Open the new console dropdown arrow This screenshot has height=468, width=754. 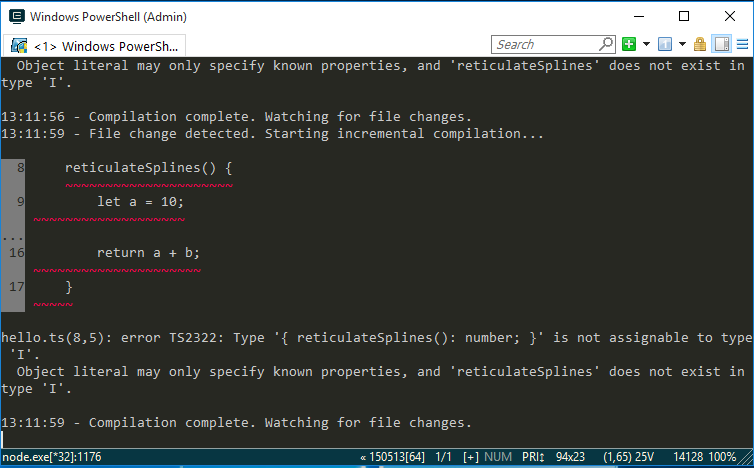point(646,44)
